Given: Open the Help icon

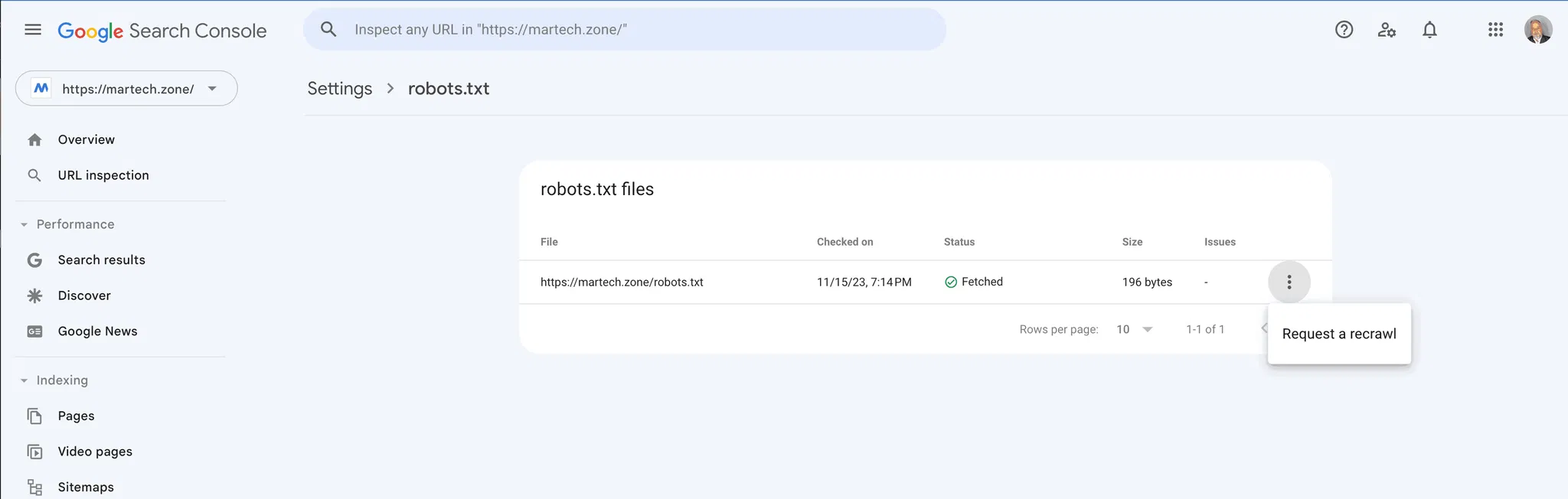Looking at the screenshot, I should (1344, 30).
